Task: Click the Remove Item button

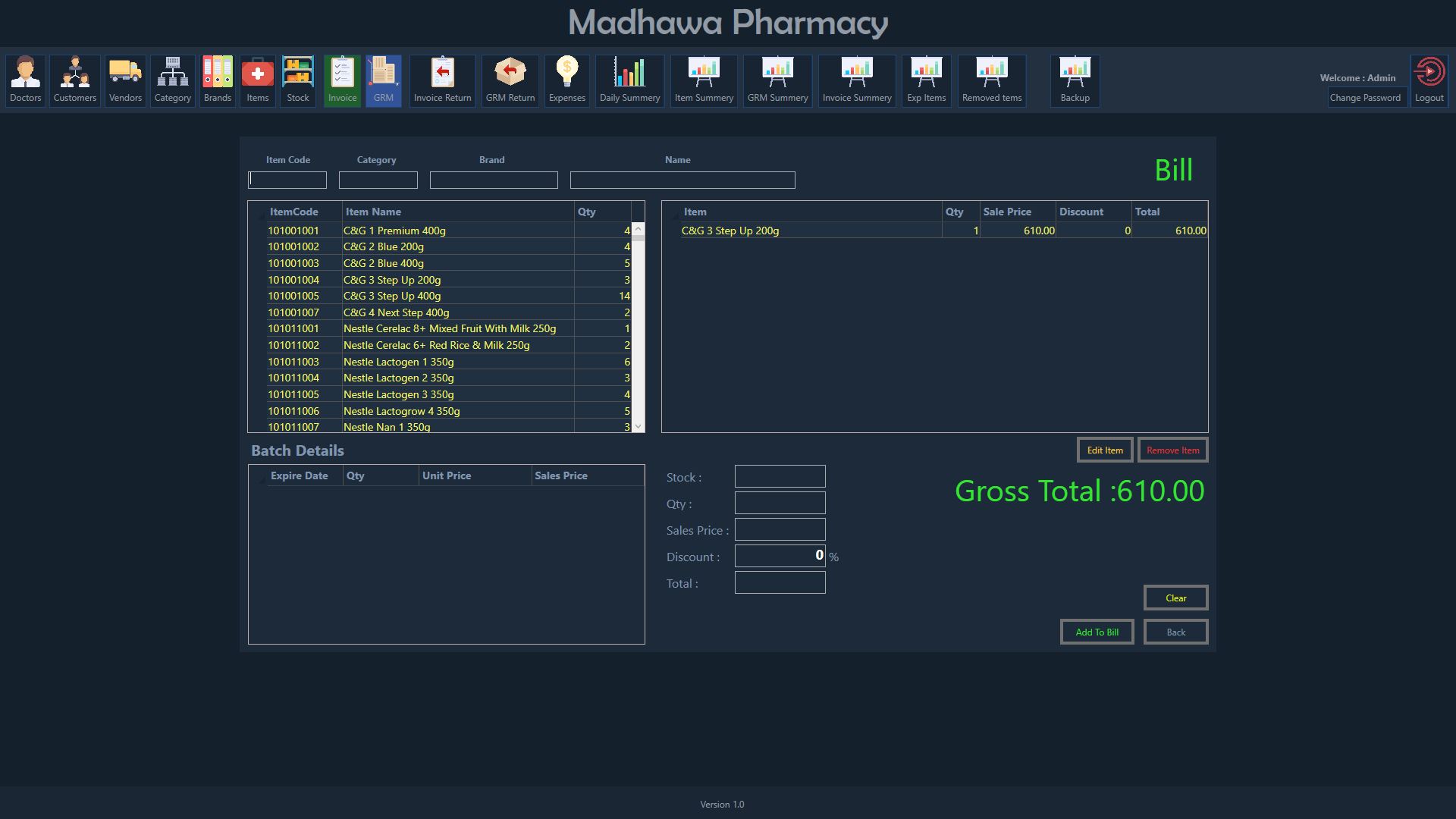Action: coord(1173,450)
